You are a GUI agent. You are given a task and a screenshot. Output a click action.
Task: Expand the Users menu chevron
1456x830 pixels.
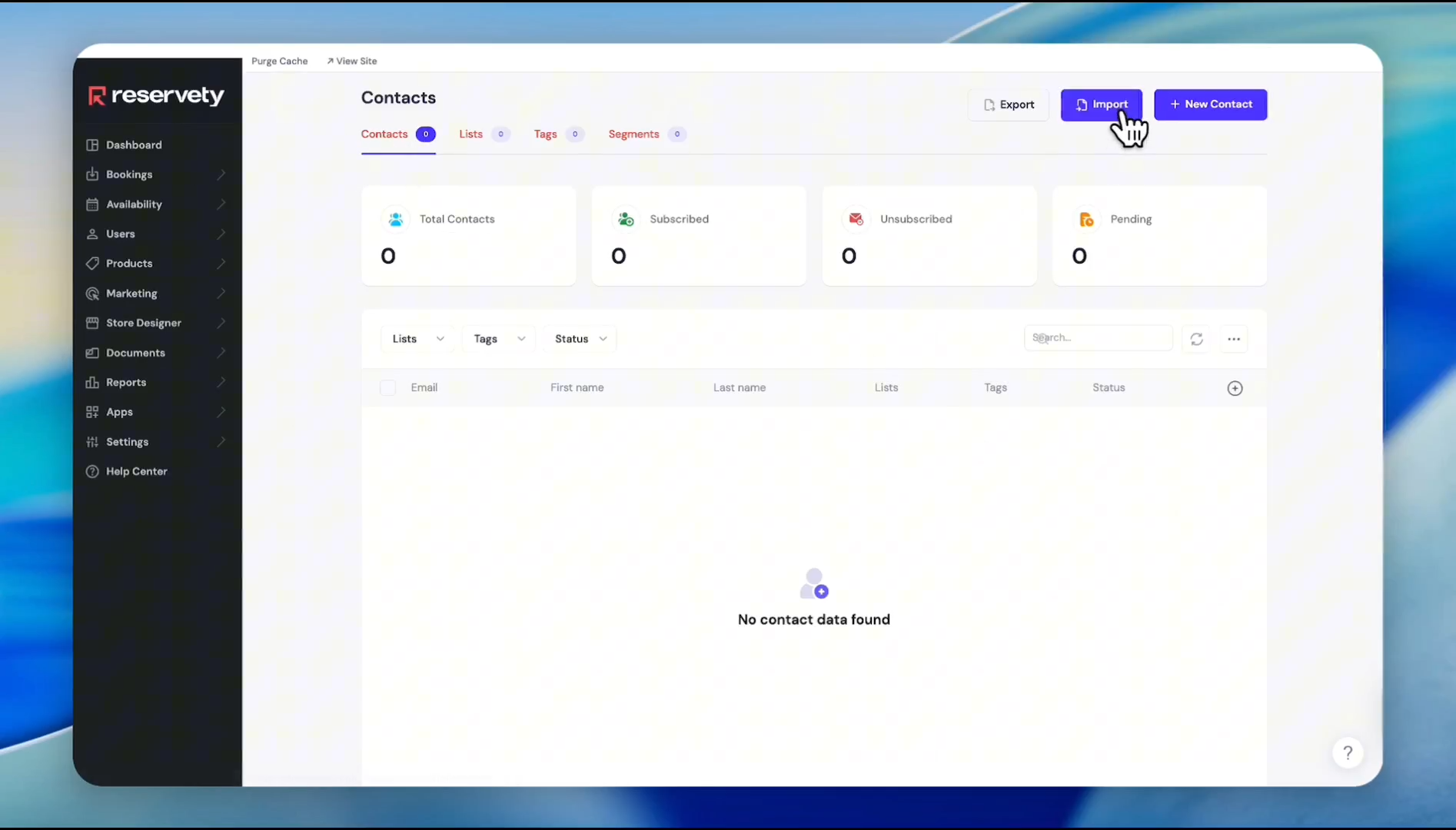[221, 234]
